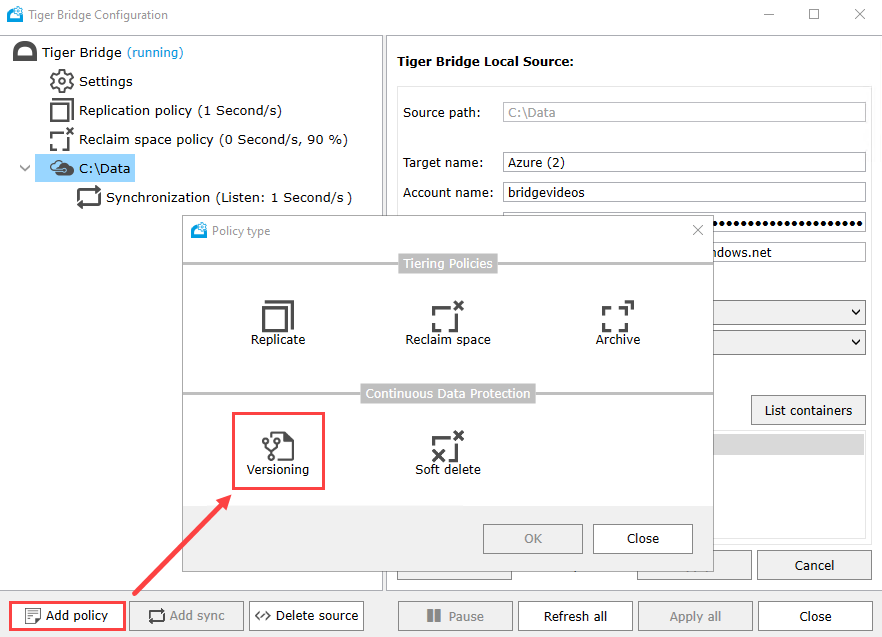Viewport: 882px width, 637px height.
Task: Confirm policy selection with OK
Action: [x=532, y=538]
